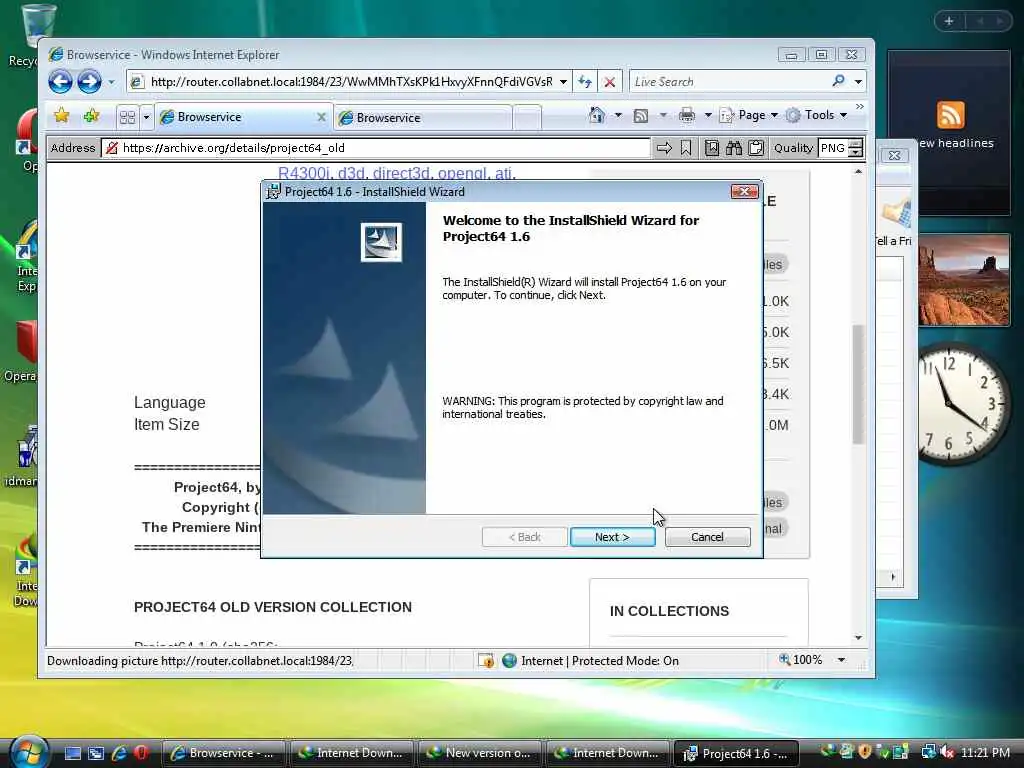Click the IN COLLECTIONS heading text

click(x=669, y=611)
